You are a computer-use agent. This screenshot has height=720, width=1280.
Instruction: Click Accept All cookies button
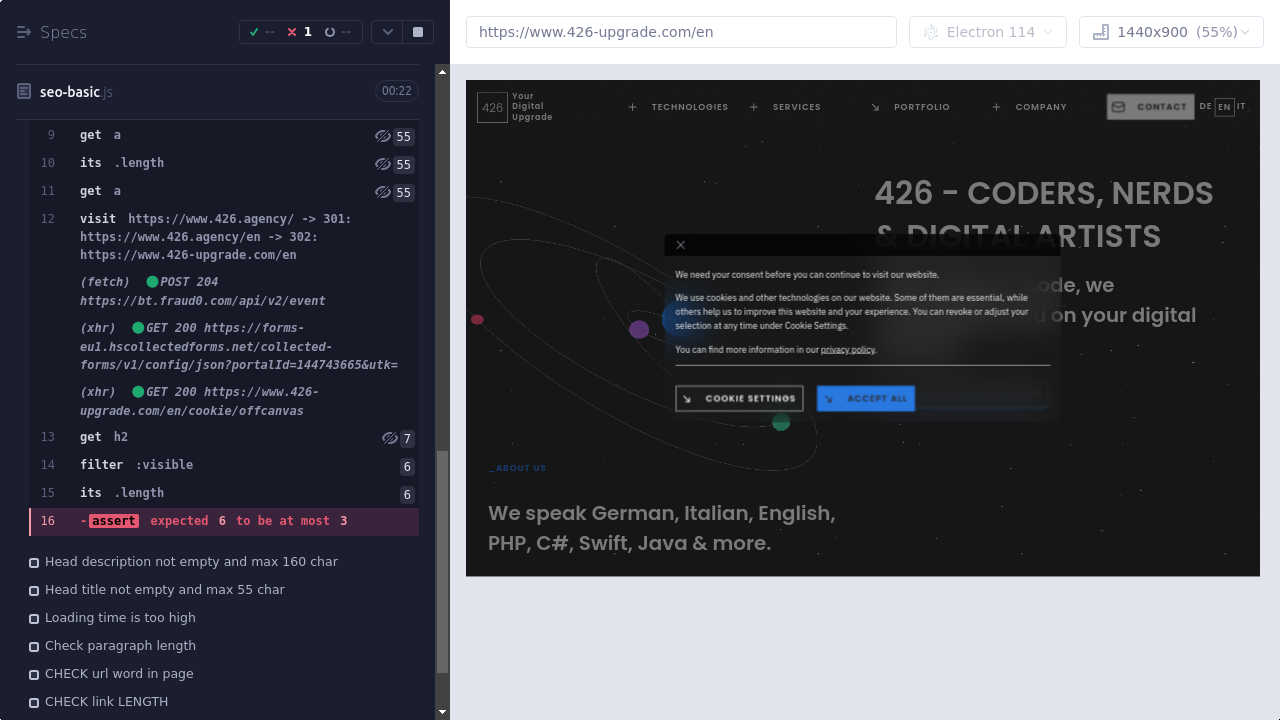[x=866, y=398]
